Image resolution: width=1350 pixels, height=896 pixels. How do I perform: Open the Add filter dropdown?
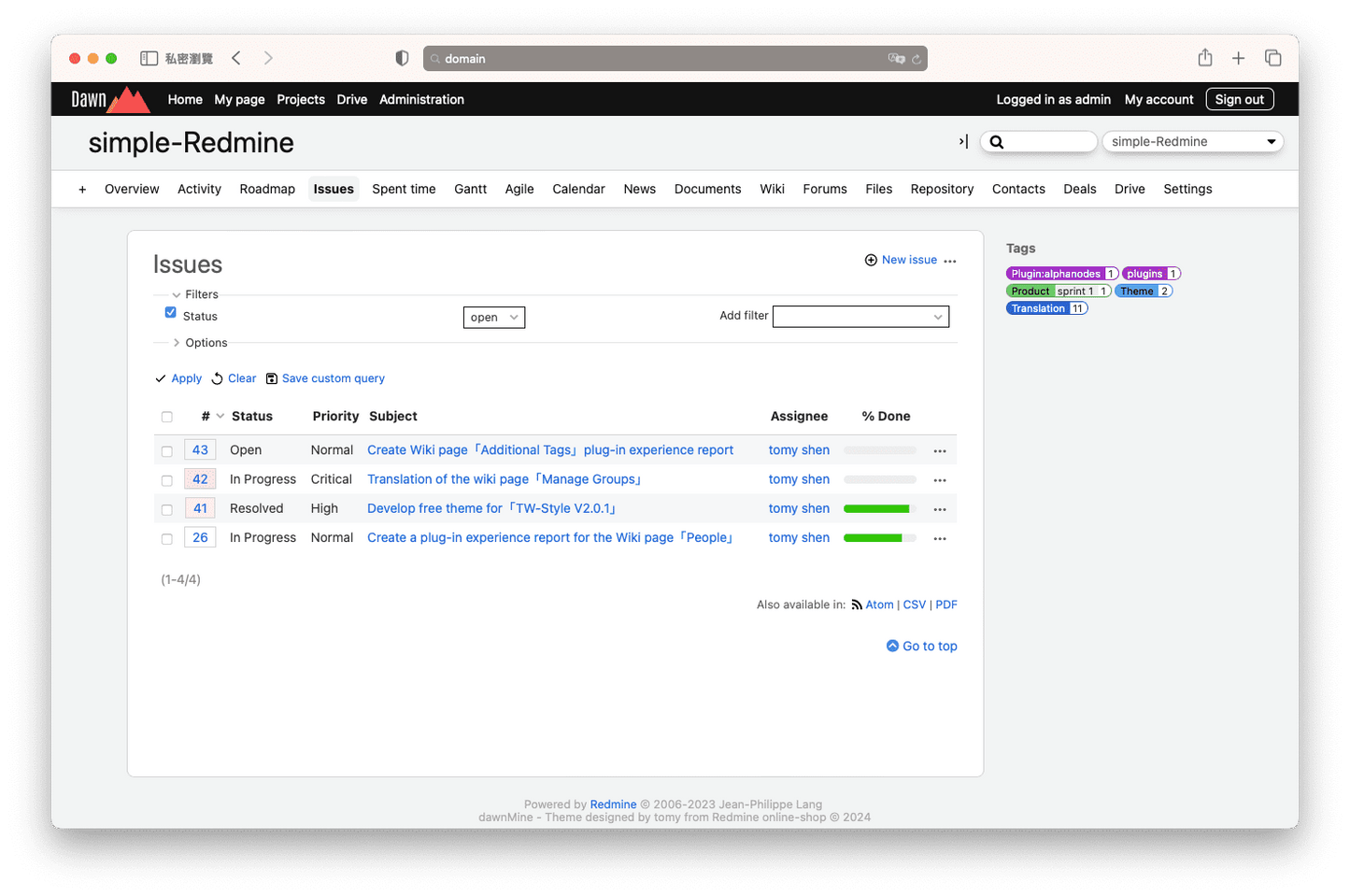pyautogui.click(x=860, y=317)
